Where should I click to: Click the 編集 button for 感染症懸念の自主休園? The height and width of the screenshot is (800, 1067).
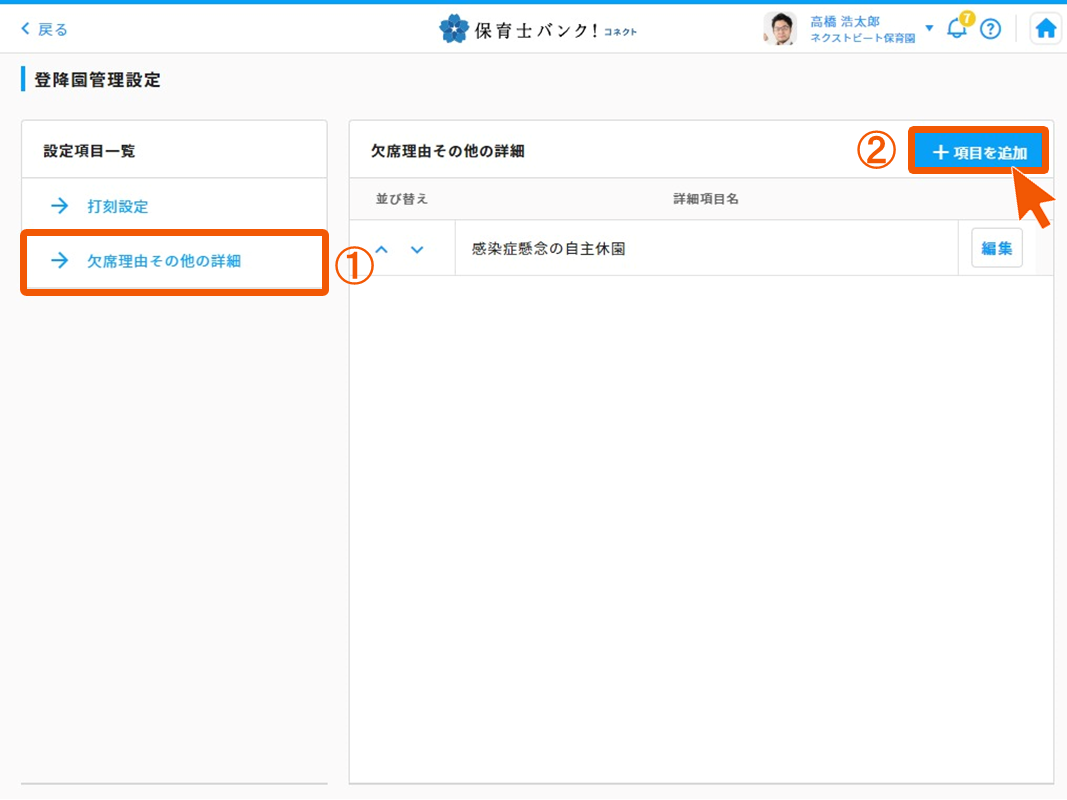coord(996,248)
